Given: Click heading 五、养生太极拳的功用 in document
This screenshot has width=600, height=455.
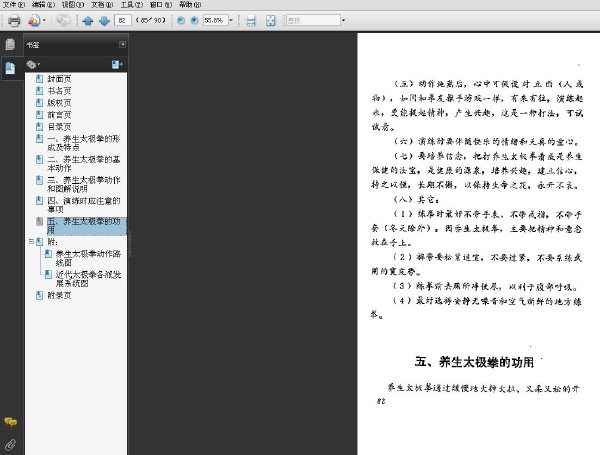Looking at the screenshot, I should (x=474, y=362).
